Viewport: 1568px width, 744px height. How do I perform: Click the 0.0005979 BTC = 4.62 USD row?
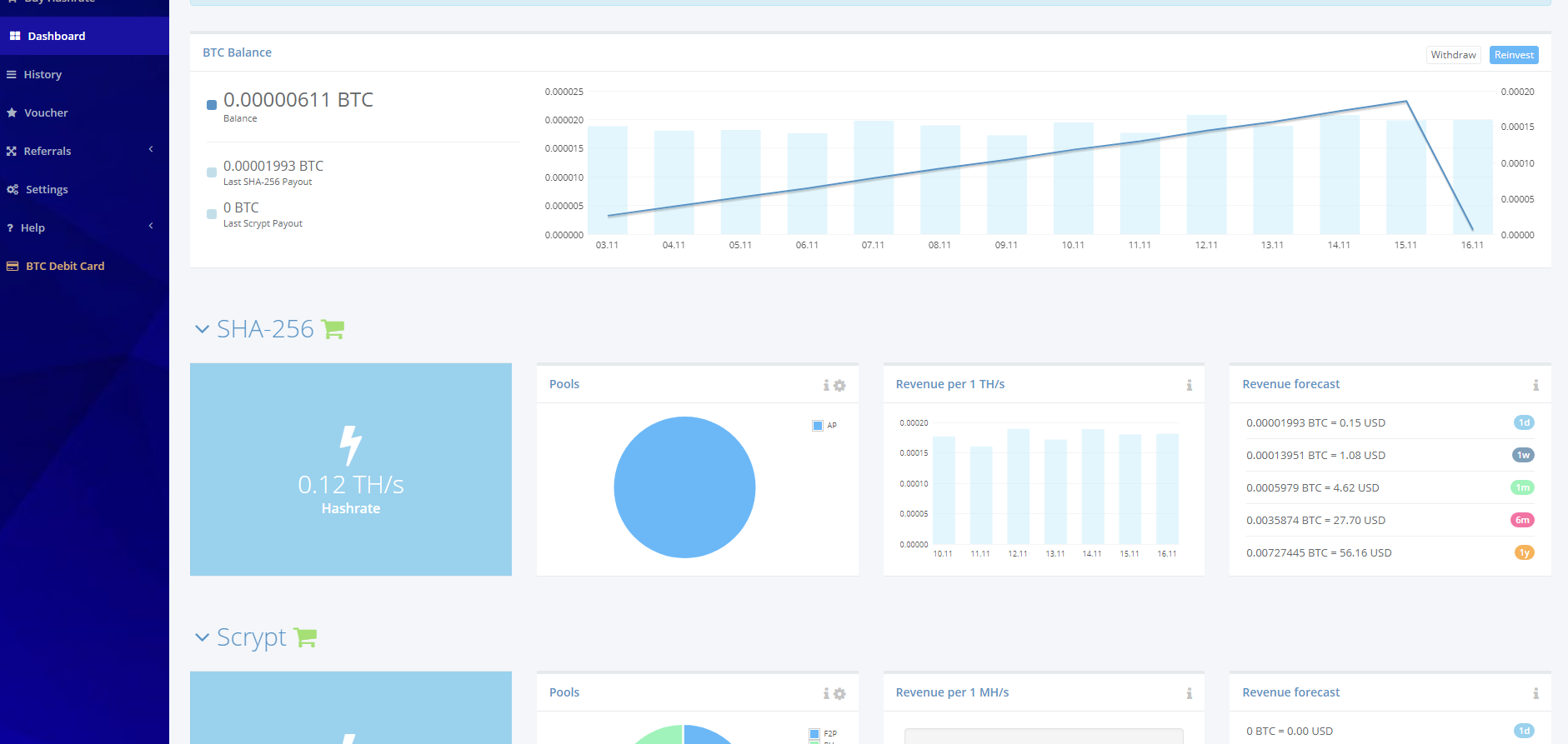pyautogui.click(x=1390, y=487)
